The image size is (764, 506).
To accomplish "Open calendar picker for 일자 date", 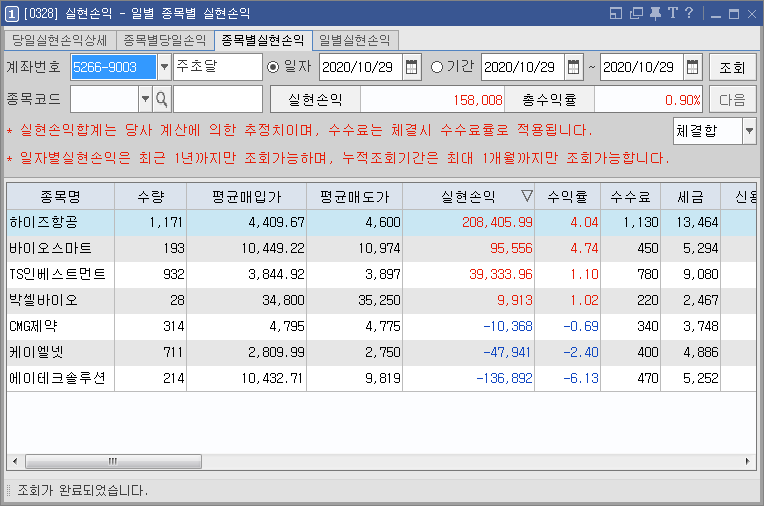I will pos(411,67).
